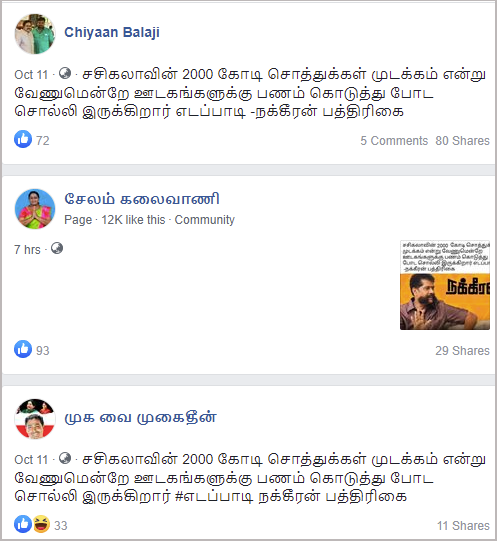497x541 pixels.
Task: Open Chiyaan Balaji's profile picture
Action: [x=35, y=34]
